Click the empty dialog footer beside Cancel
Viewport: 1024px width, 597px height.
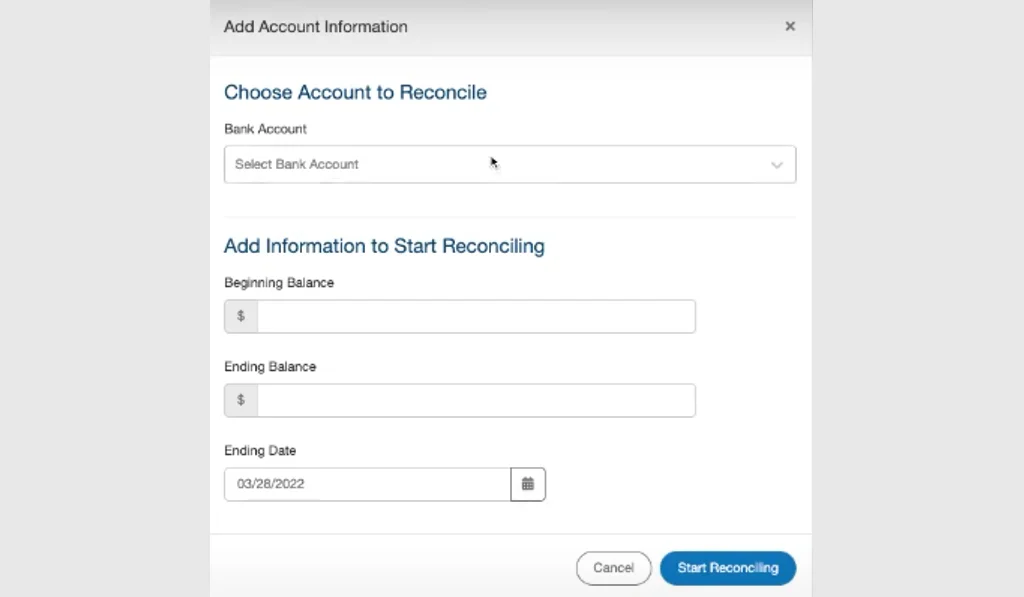click(x=390, y=567)
